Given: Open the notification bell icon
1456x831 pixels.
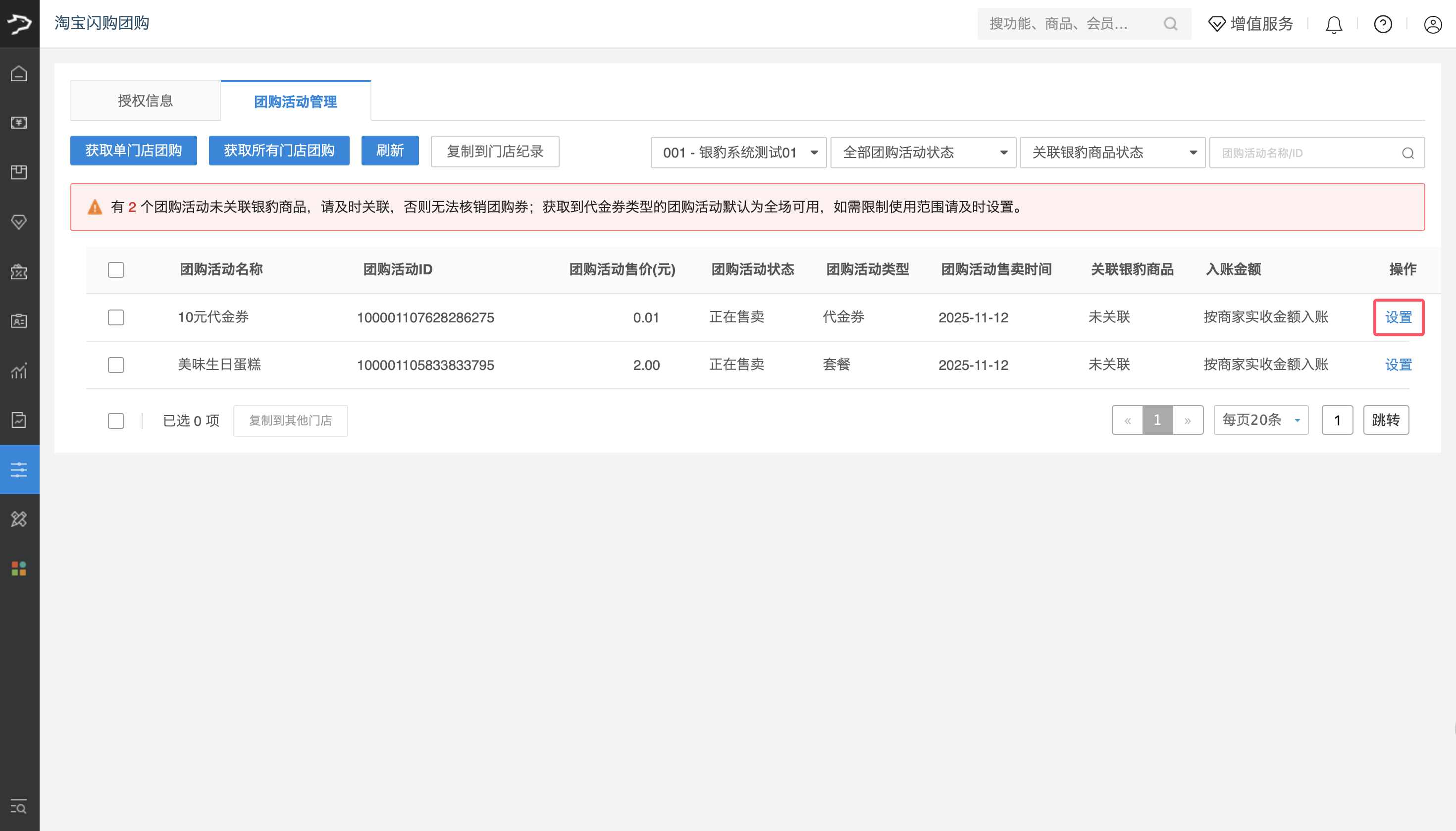Looking at the screenshot, I should pyautogui.click(x=1333, y=24).
